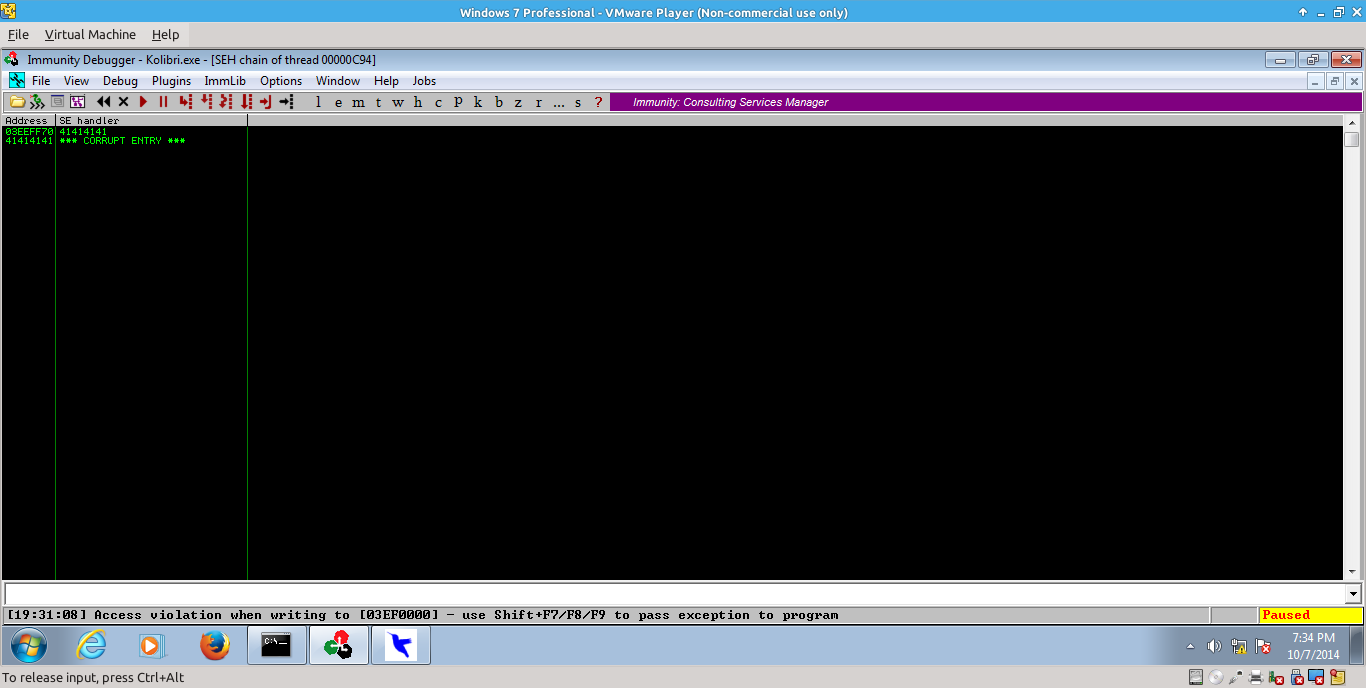Click the Attach to process toolbar icon
The width and height of the screenshot is (1366, 688).
click(x=37, y=102)
